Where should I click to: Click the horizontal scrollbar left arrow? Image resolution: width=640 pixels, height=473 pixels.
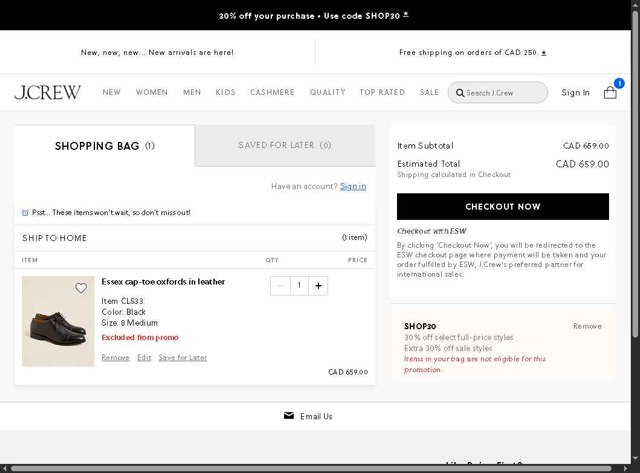4,469
